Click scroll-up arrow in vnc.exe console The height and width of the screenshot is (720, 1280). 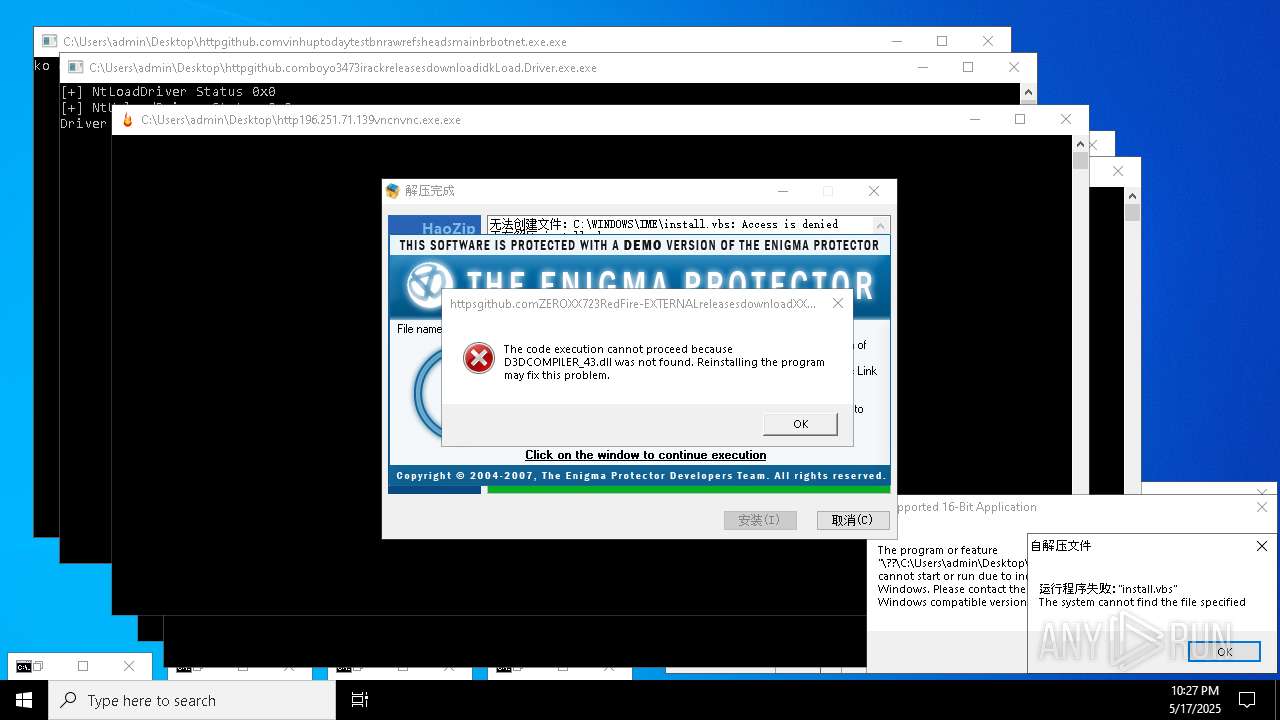tap(1080, 144)
